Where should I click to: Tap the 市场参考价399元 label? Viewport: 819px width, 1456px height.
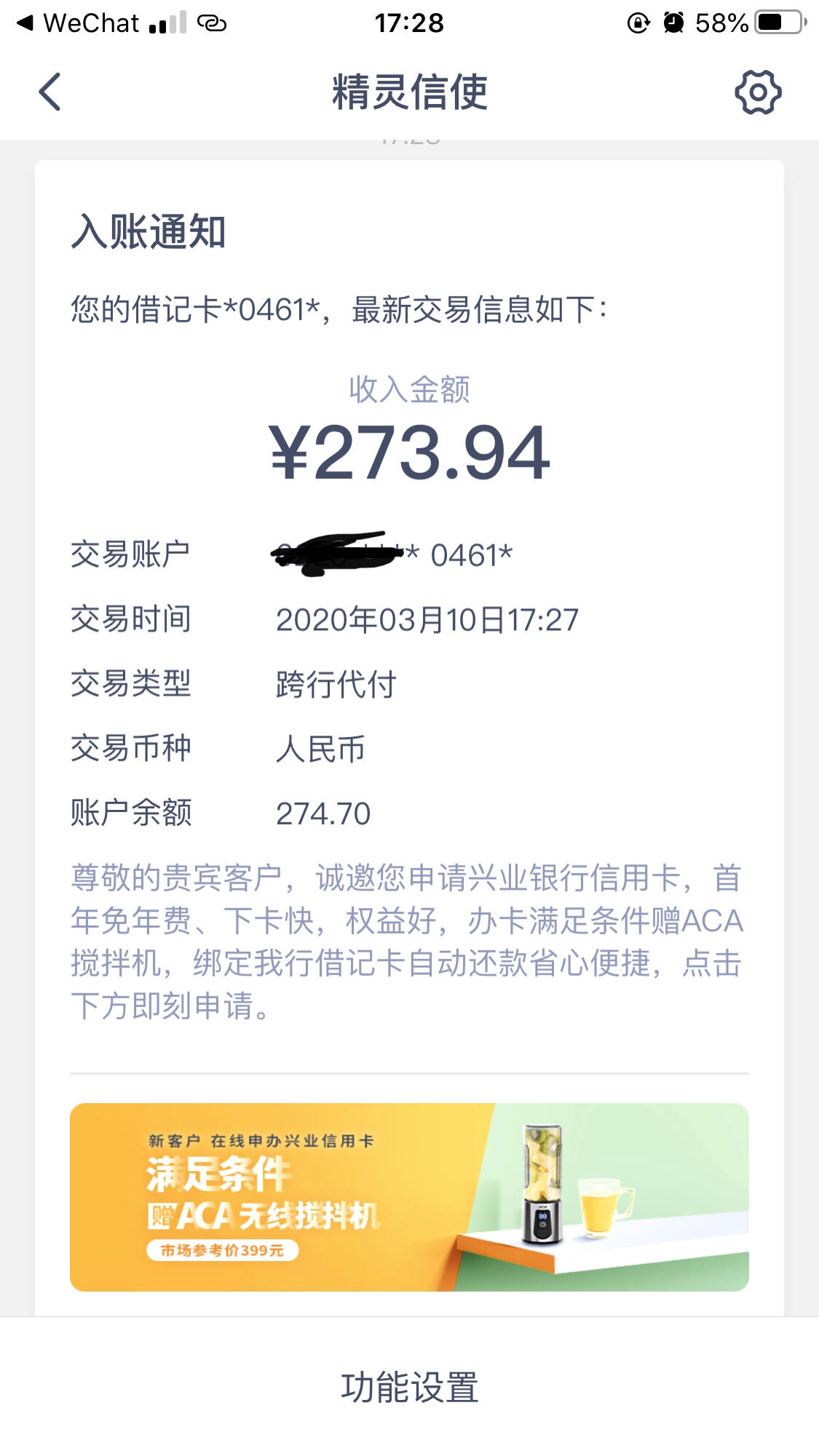(222, 1250)
